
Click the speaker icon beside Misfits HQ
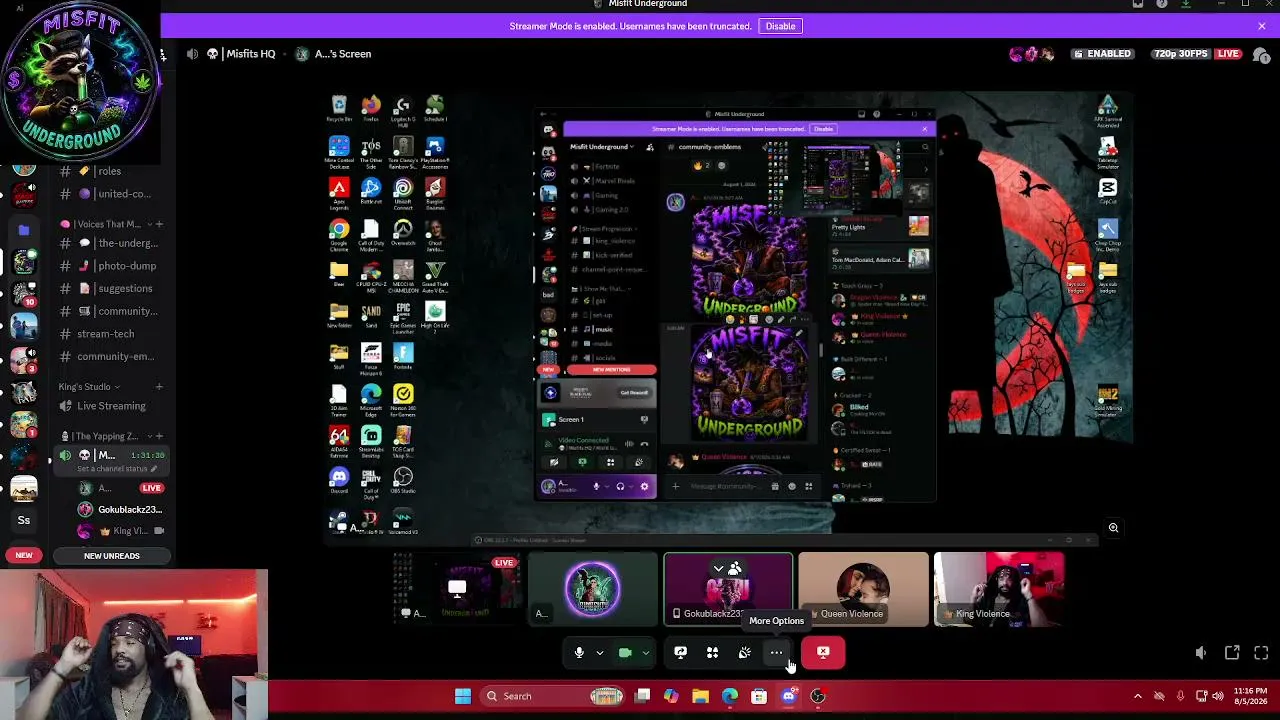(x=192, y=54)
